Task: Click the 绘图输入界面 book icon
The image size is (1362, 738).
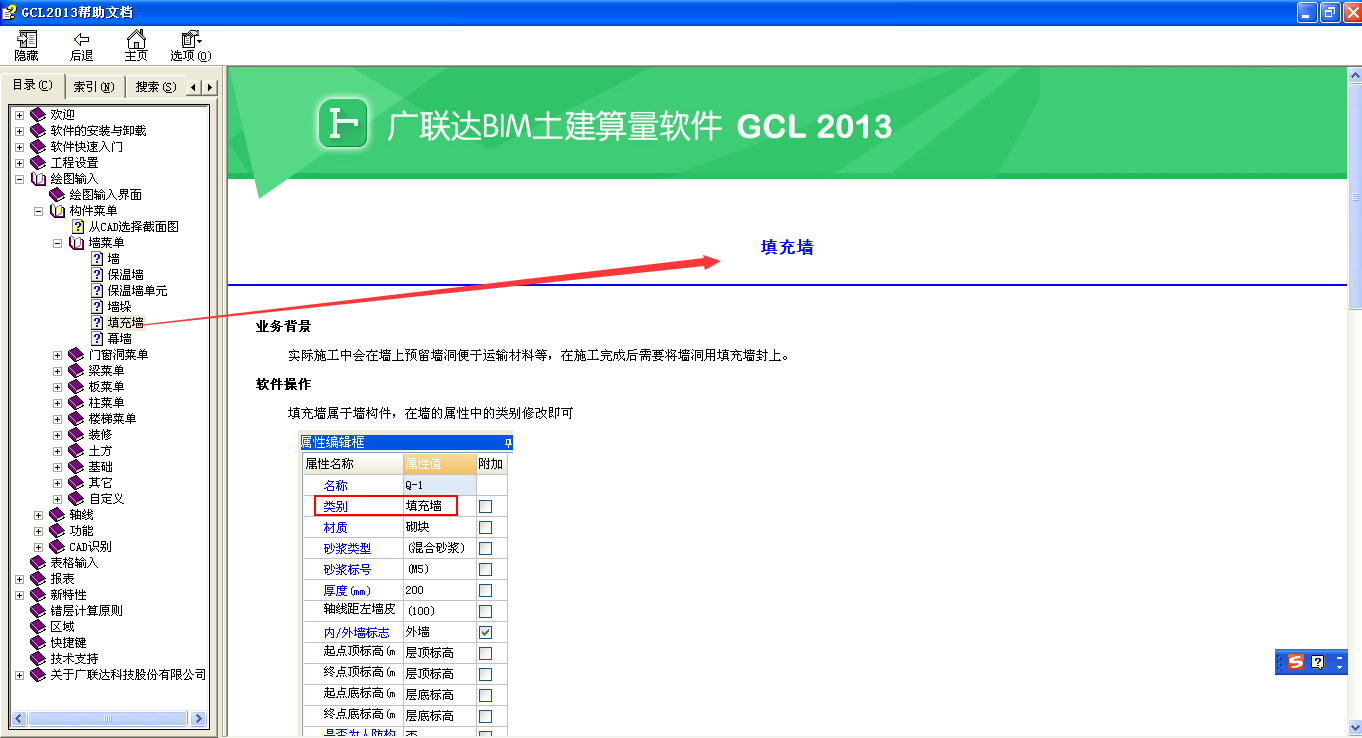Action: pyautogui.click(x=57, y=195)
